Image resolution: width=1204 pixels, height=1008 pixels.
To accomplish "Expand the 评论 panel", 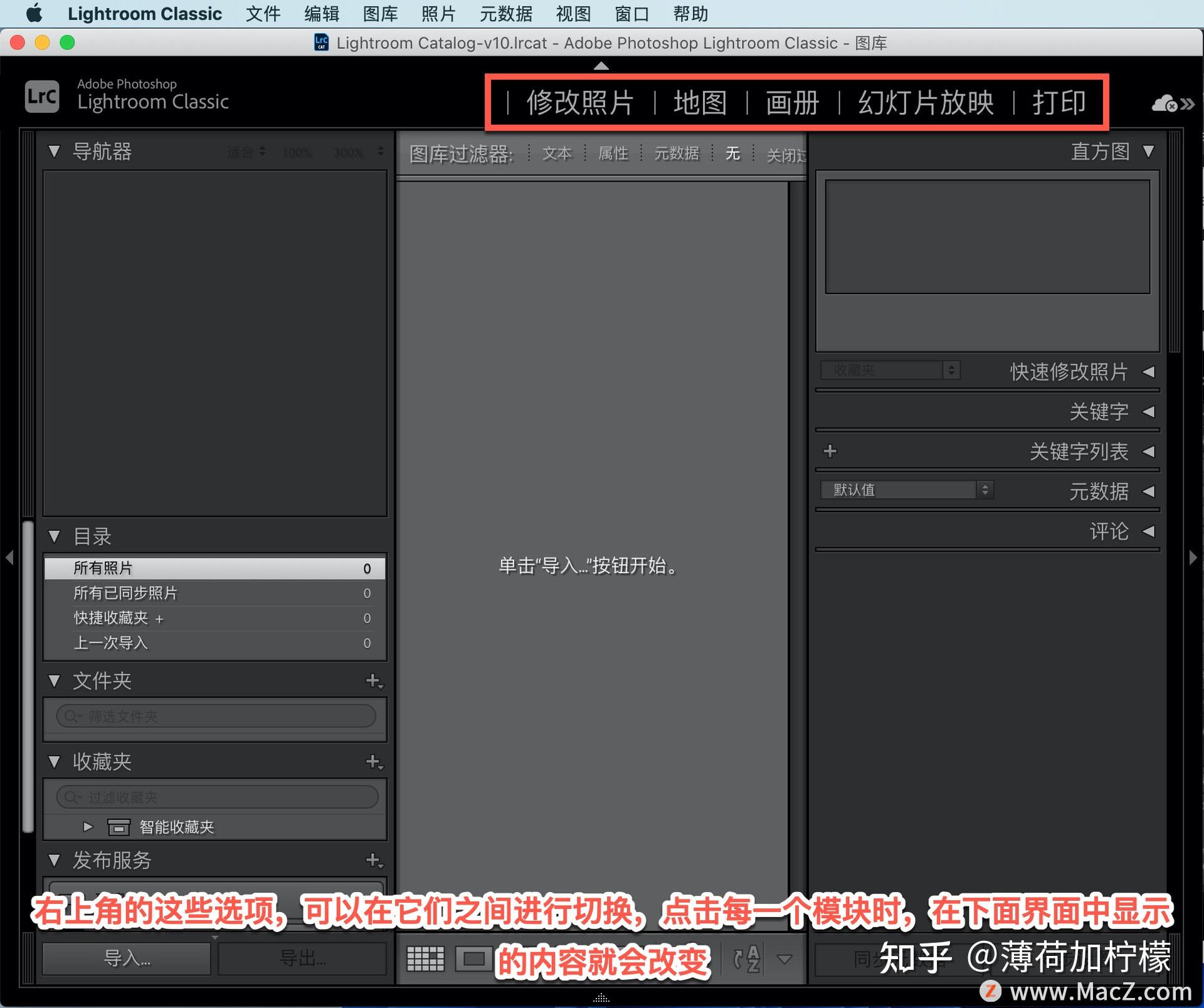I will [1148, 532].
